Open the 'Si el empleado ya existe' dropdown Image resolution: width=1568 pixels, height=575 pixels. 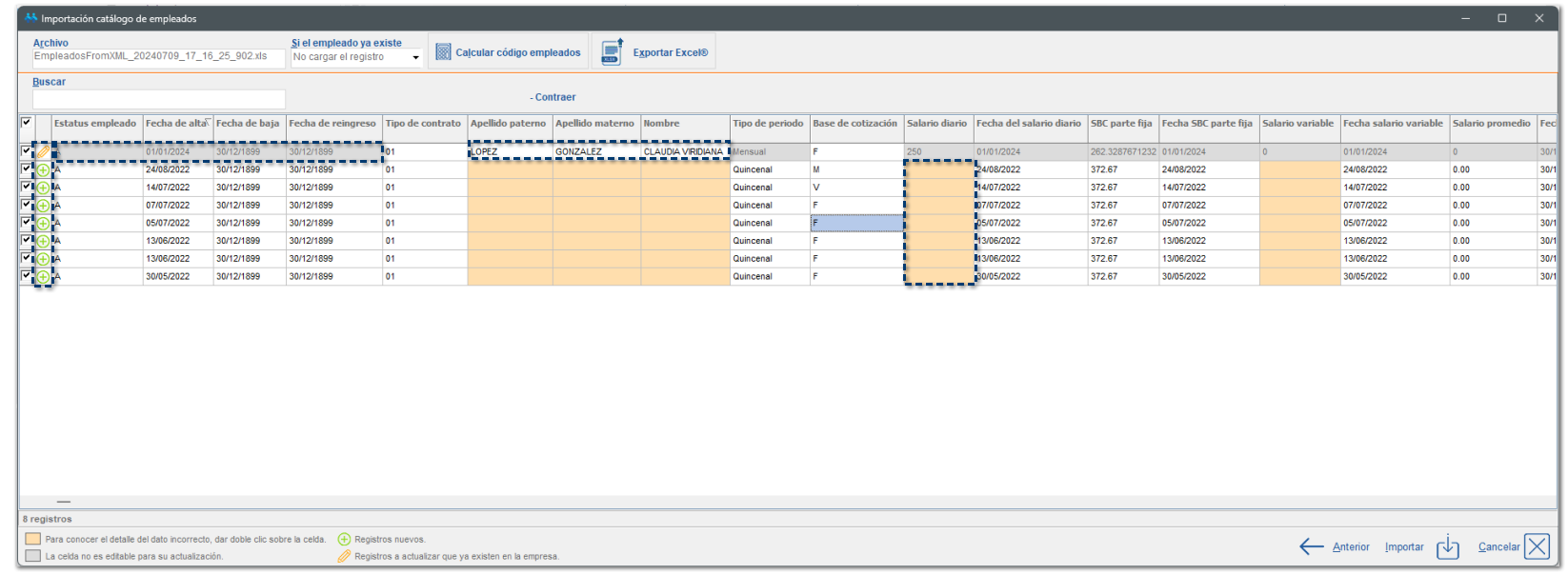[x=415, y=58]
